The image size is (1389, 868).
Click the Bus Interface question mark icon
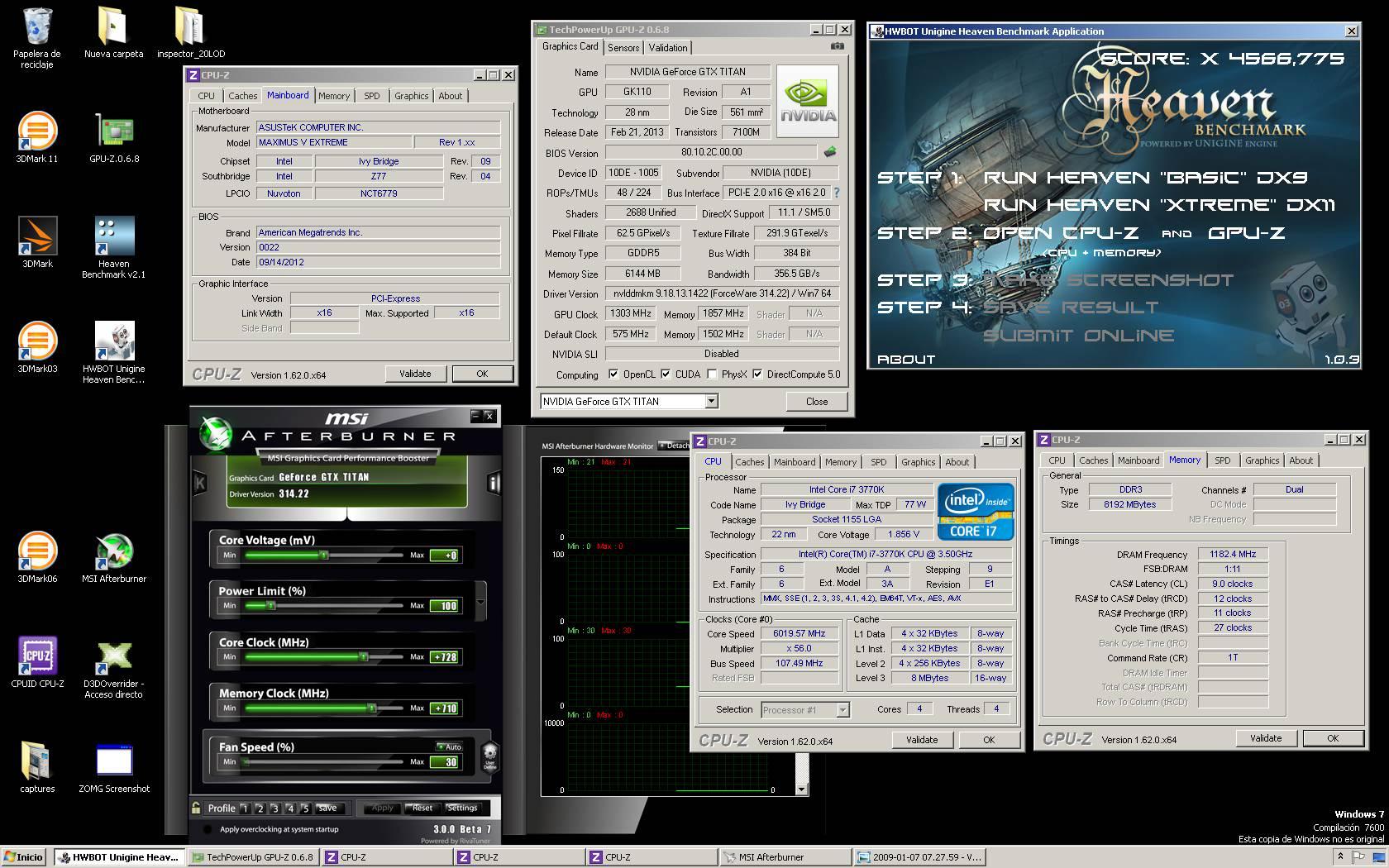(837, 193)
